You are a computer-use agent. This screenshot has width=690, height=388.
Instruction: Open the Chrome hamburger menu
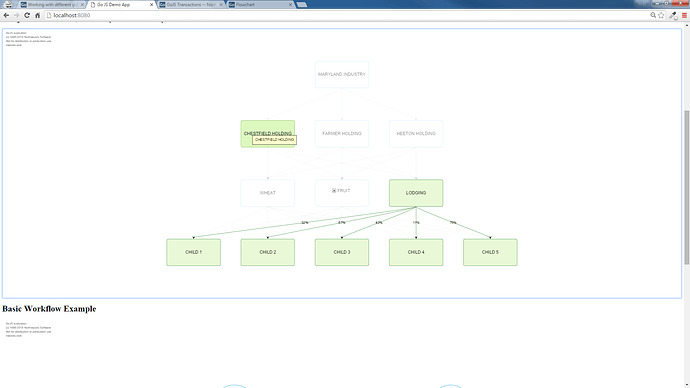pos(684,15)
